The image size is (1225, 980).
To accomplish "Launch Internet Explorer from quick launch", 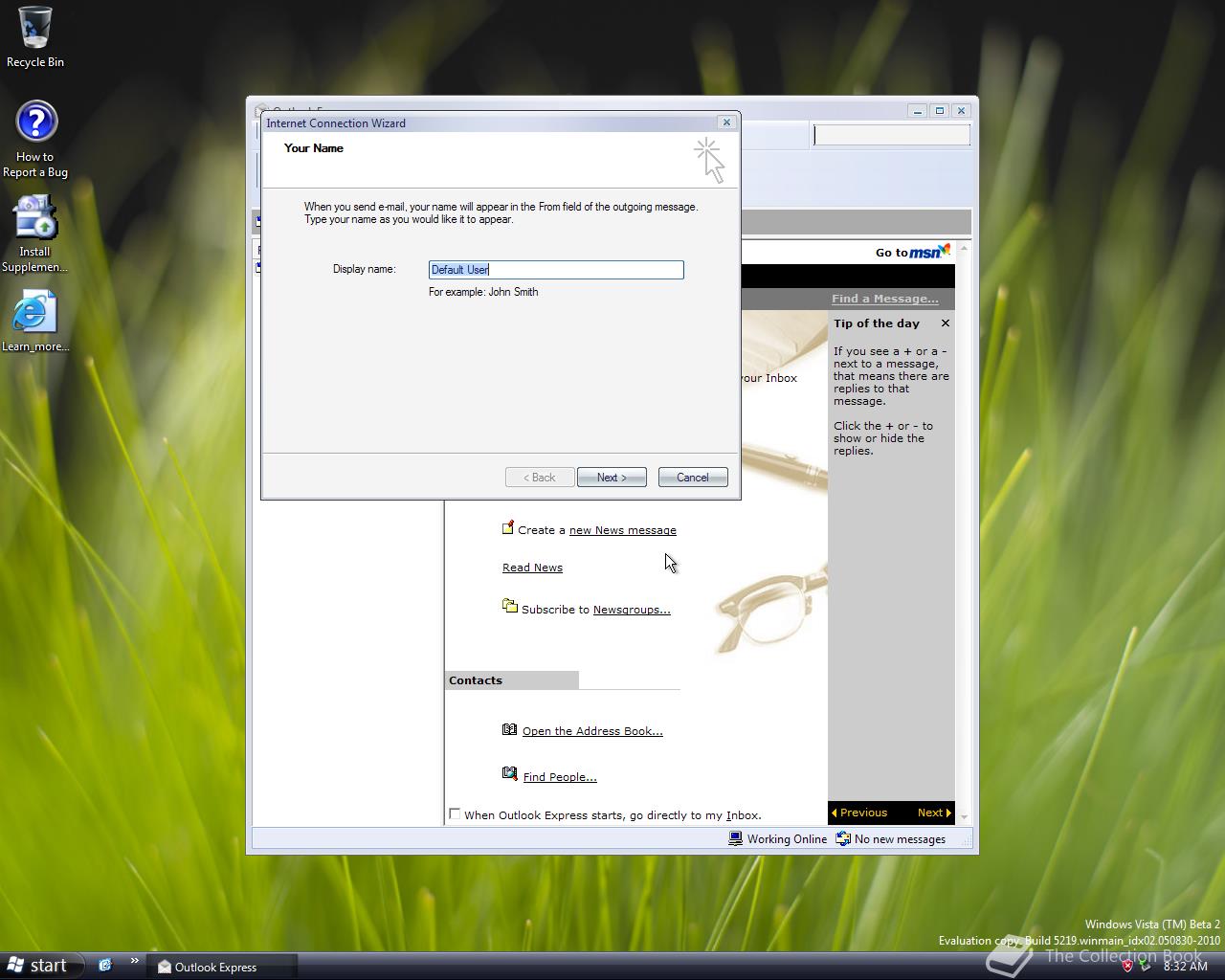I will click(105, 965).
